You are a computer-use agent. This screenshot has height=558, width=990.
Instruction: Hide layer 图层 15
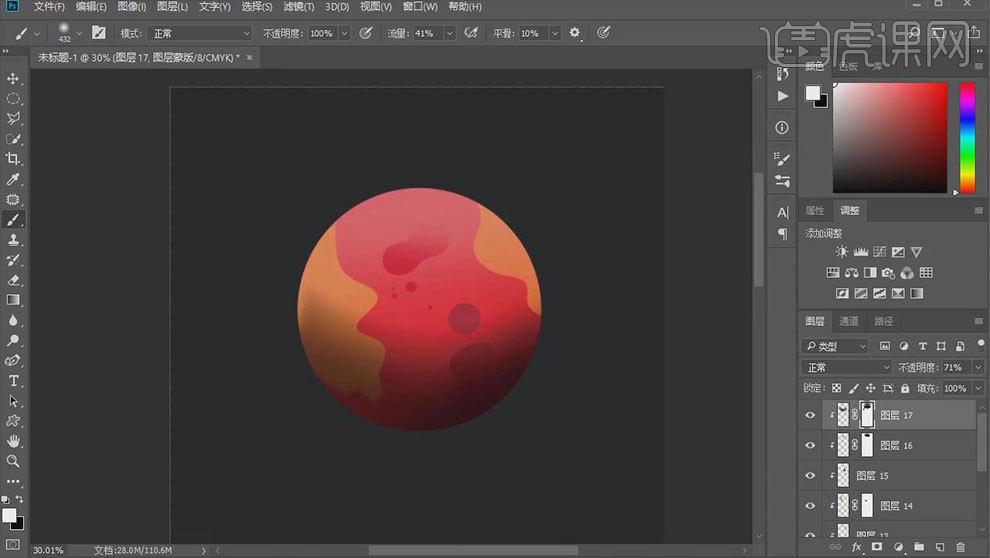coord(811,476)
